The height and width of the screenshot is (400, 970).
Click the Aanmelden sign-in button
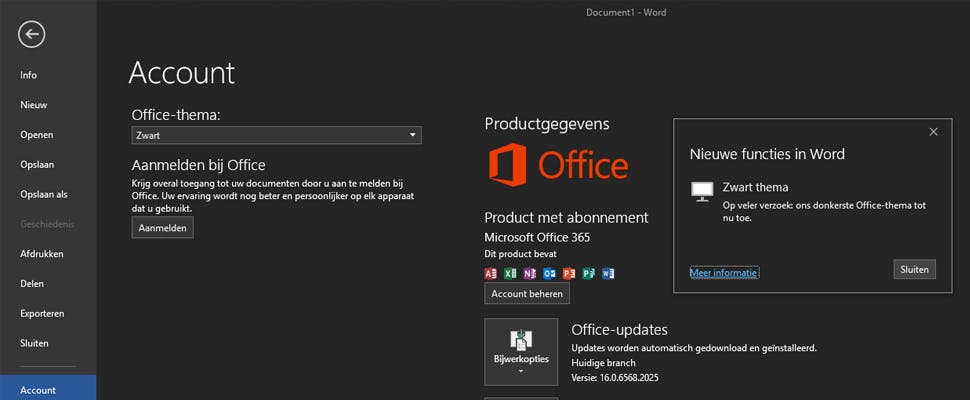163,228
